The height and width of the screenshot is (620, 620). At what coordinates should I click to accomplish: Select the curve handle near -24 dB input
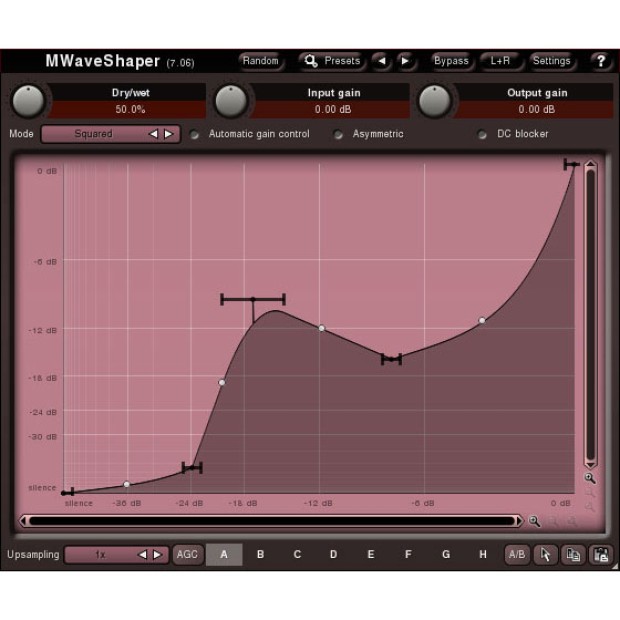point(192,468)
